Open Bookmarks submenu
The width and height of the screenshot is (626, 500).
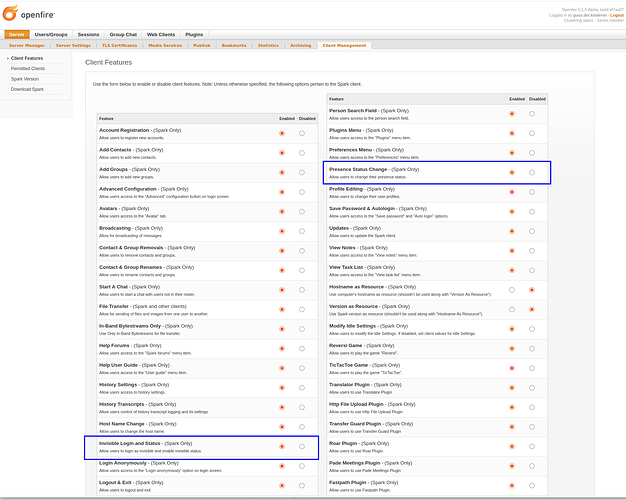(x=234, y=46)
